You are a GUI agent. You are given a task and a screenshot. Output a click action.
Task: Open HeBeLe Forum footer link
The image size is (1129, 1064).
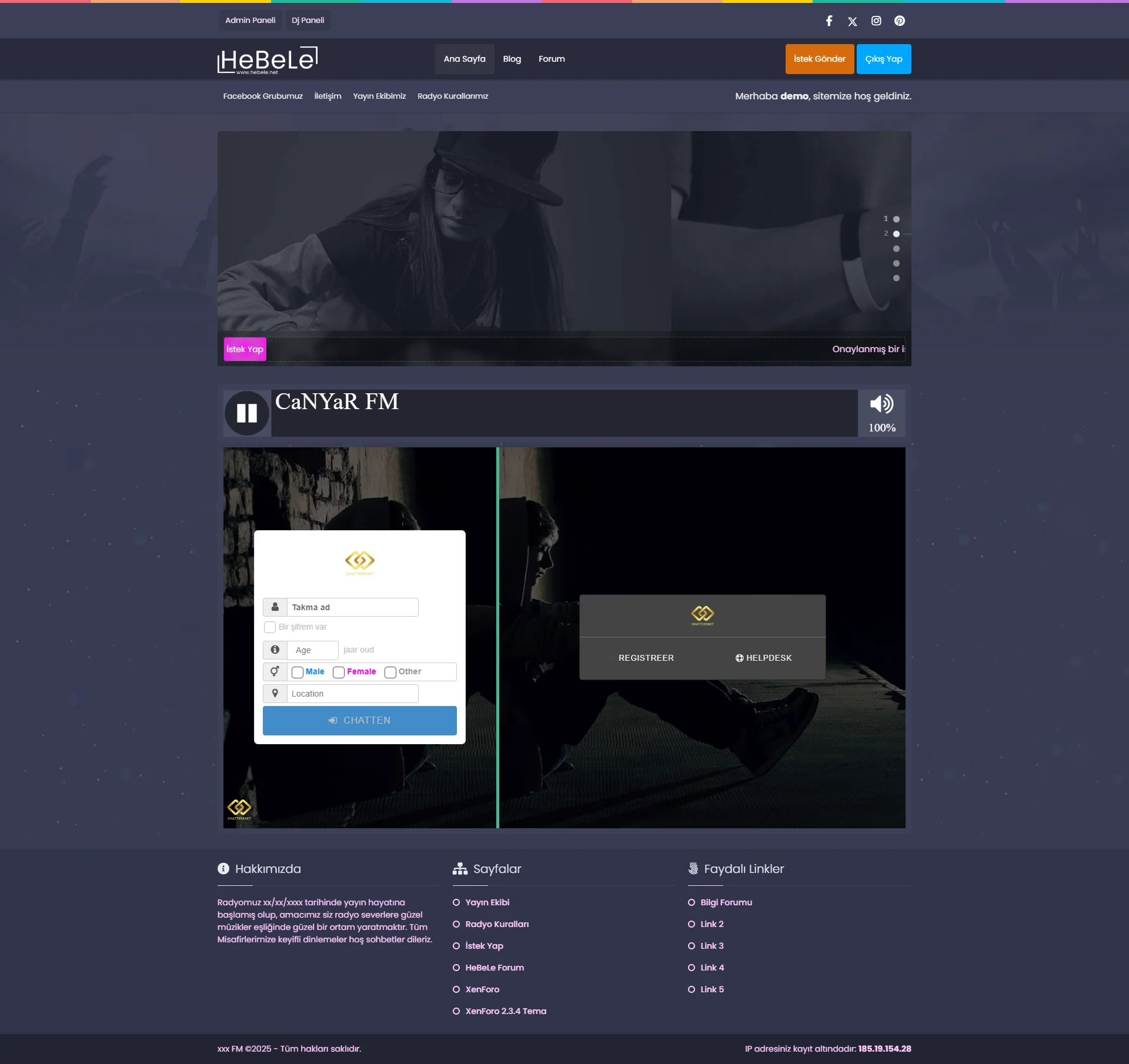point(495,968)
